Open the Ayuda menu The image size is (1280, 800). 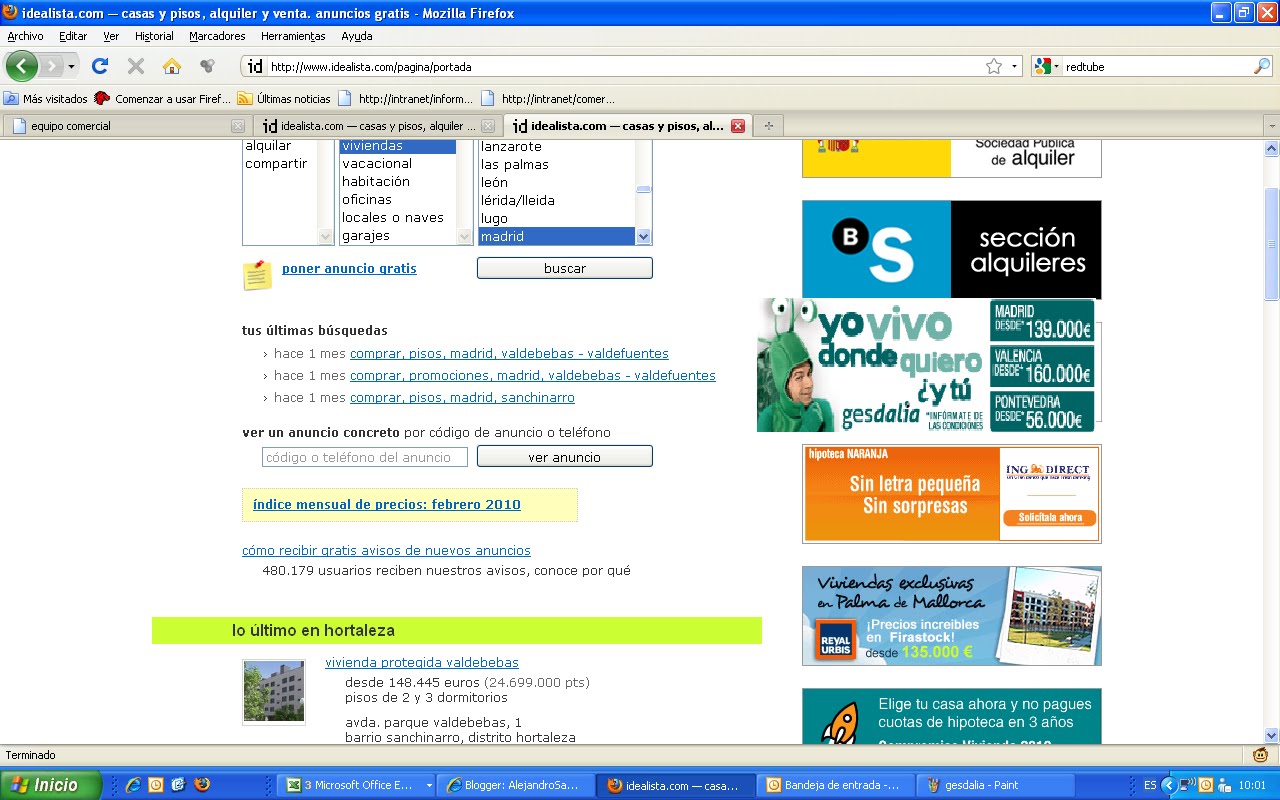(357, 36)
